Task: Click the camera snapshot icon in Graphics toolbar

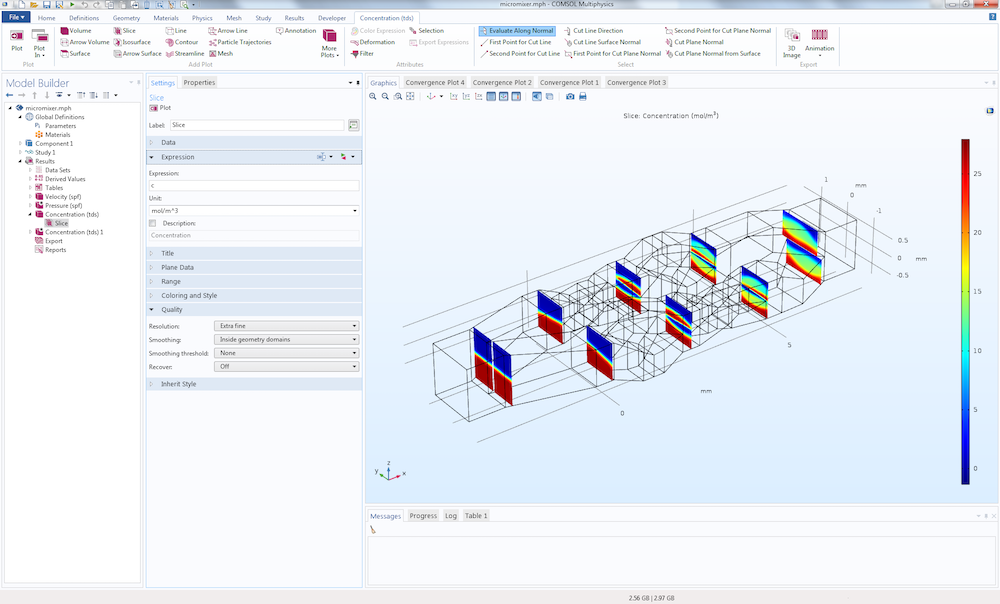Action: coord(570,96)
